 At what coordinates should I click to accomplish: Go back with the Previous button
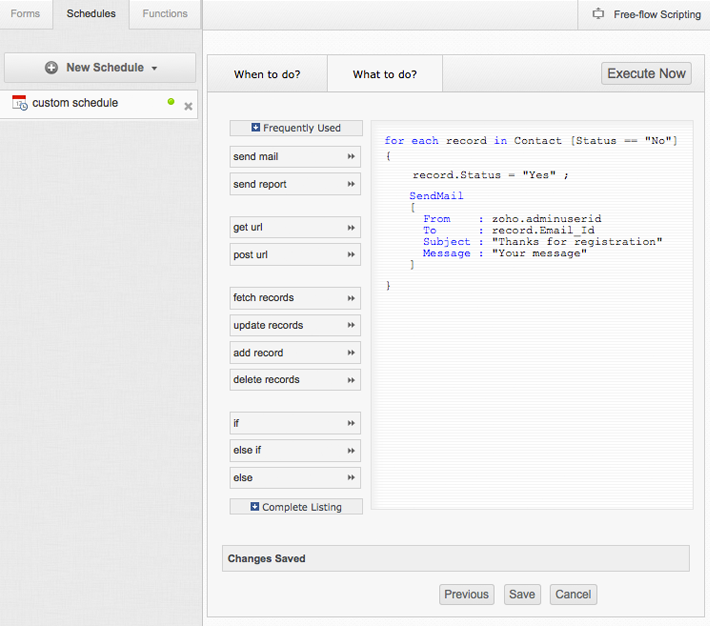point(466,594)
